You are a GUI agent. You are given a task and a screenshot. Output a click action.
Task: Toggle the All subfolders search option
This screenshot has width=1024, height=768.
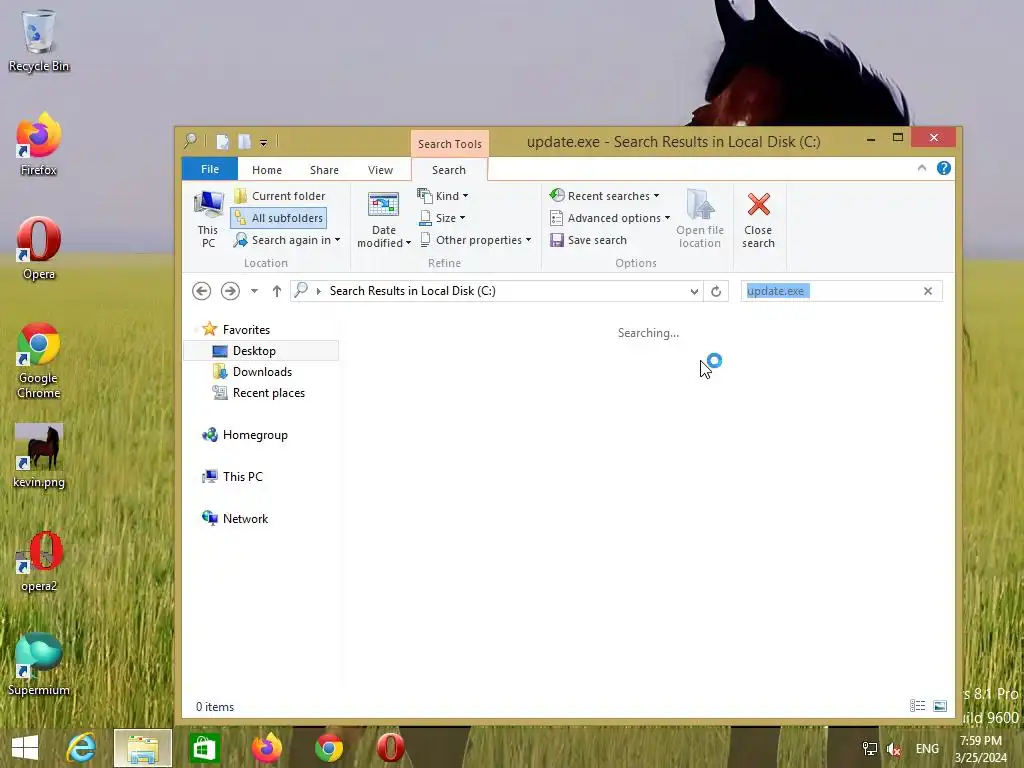click(279, 218)
